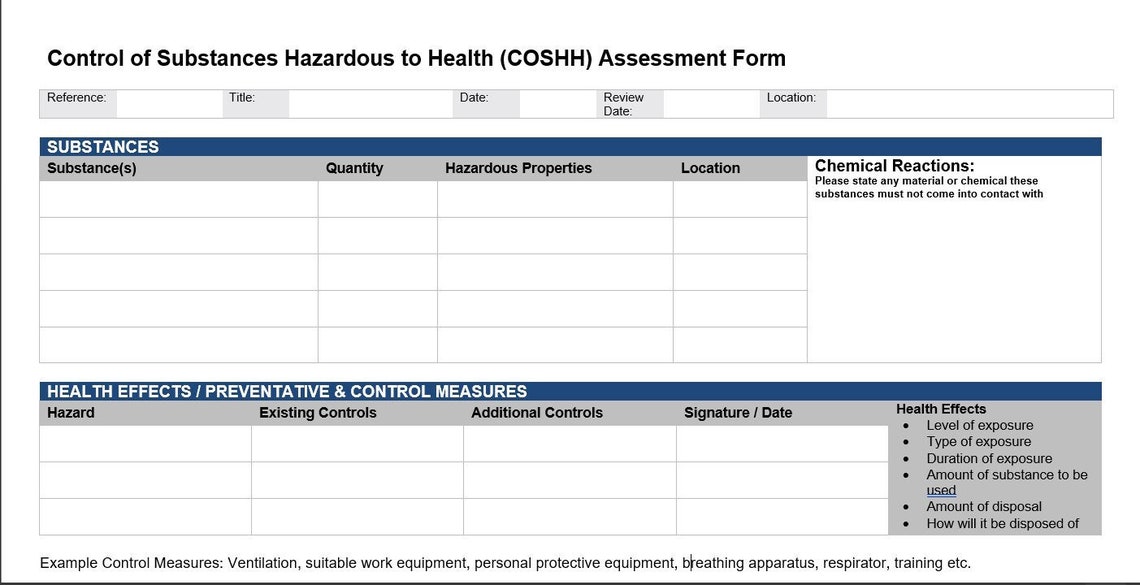The image size is (1140, 585).
Task: Click the Title input field
Action: pos(370,102)
